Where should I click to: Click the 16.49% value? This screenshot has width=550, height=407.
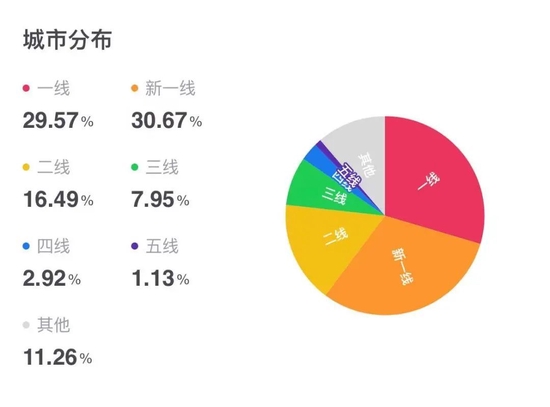pos(58,199)
